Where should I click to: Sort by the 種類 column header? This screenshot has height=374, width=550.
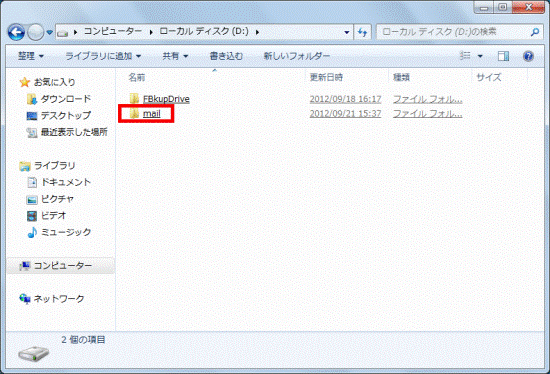(x=401, y=77)
